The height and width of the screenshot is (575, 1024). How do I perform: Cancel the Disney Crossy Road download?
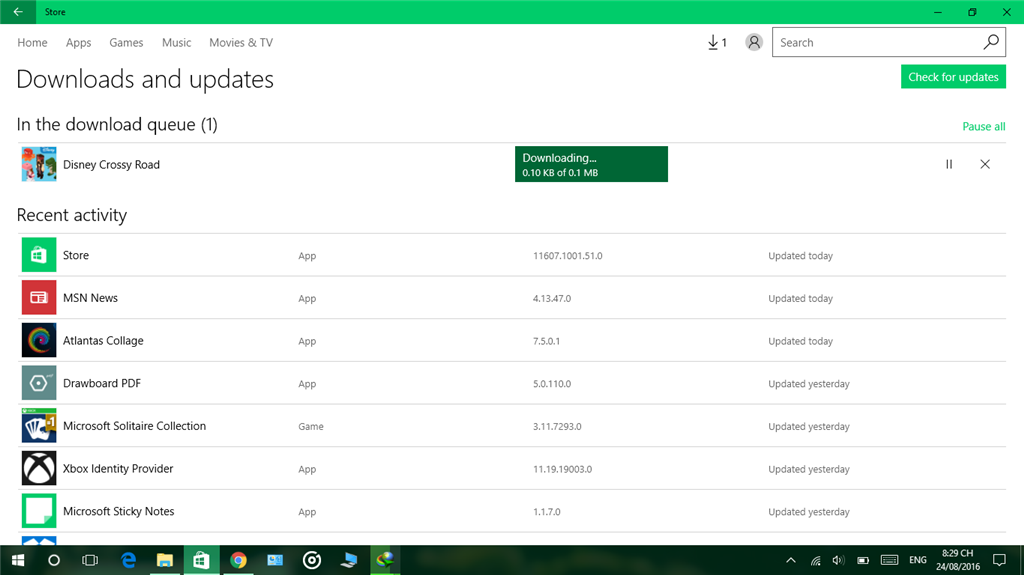pos(985,164)
